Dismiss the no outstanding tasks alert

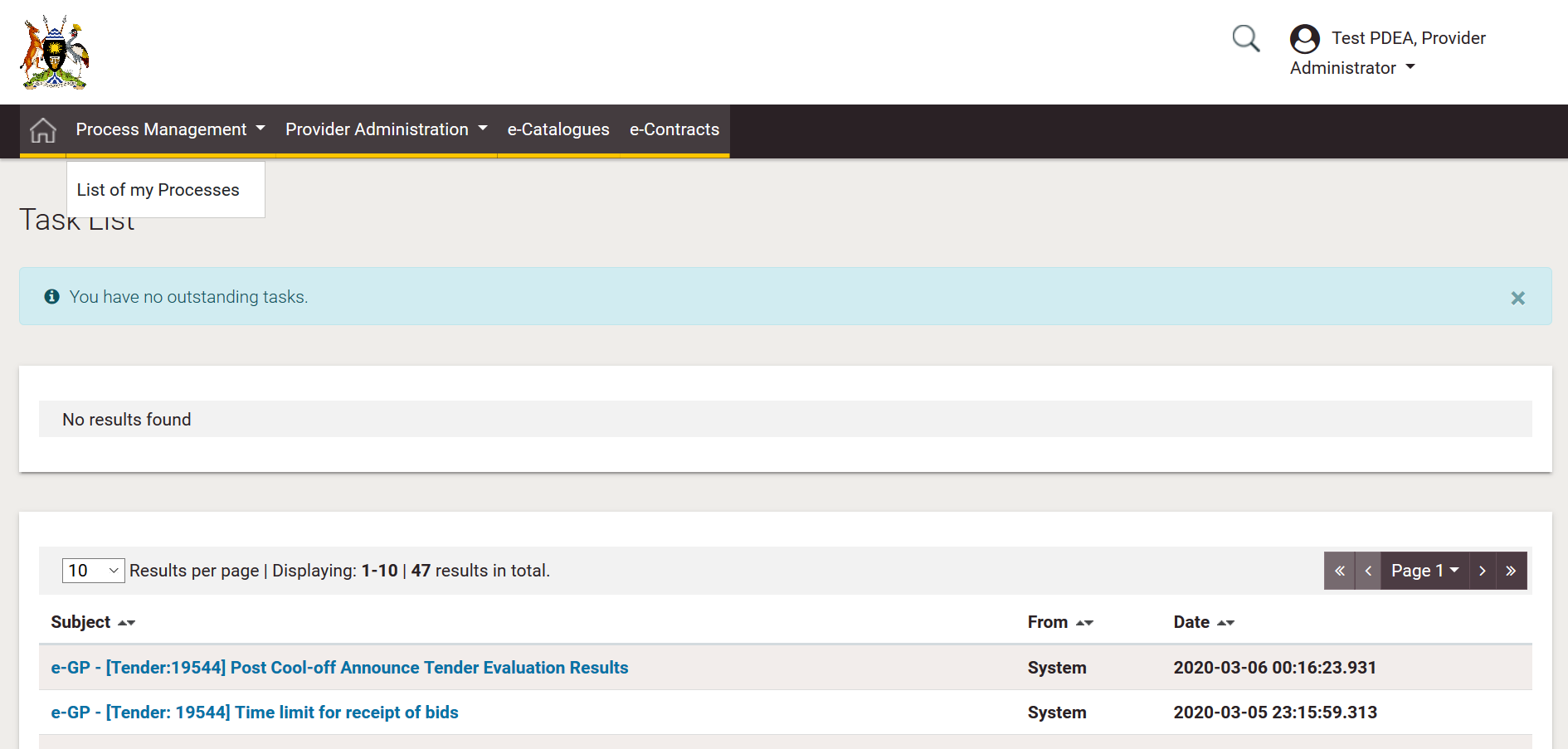pyautogui.click(x=1517, y=298)
